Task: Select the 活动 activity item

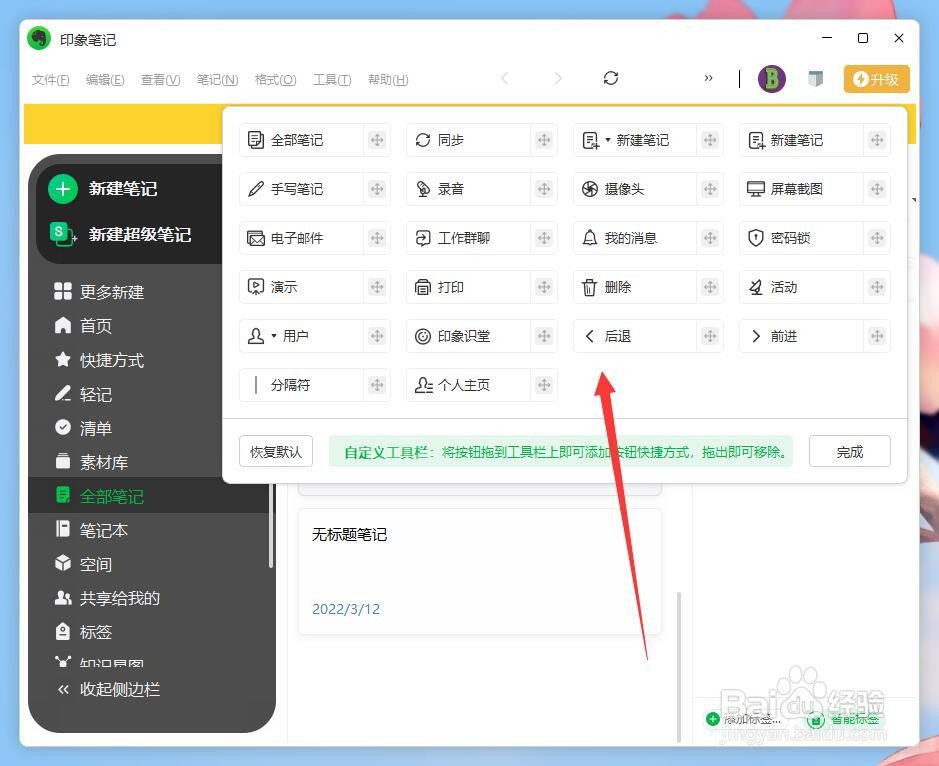Action: (x=814, y=287)
